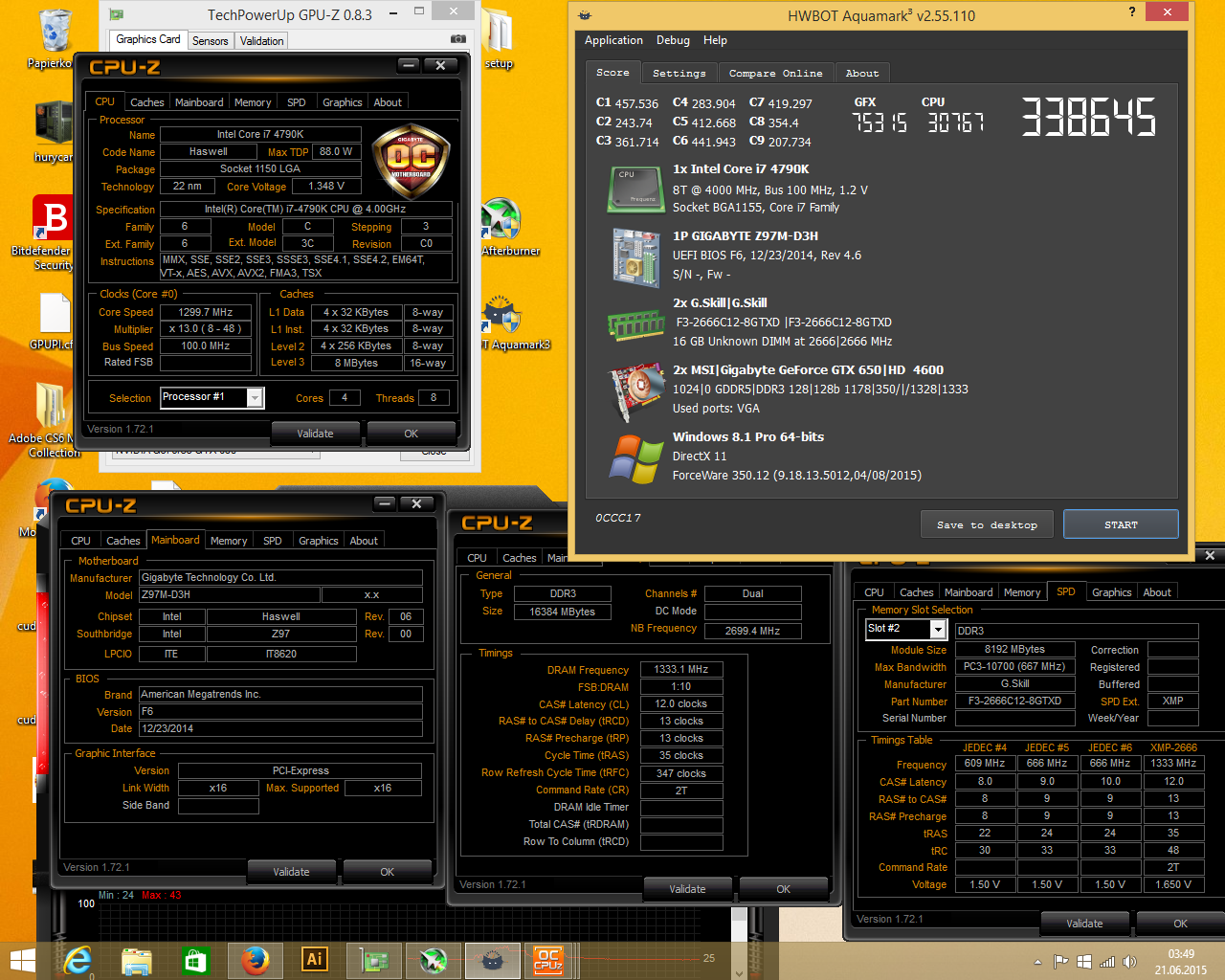1225x980 pixels.
Task: Click the Afterburner graph scrollbar down arrow
Action: click(740, 972)
